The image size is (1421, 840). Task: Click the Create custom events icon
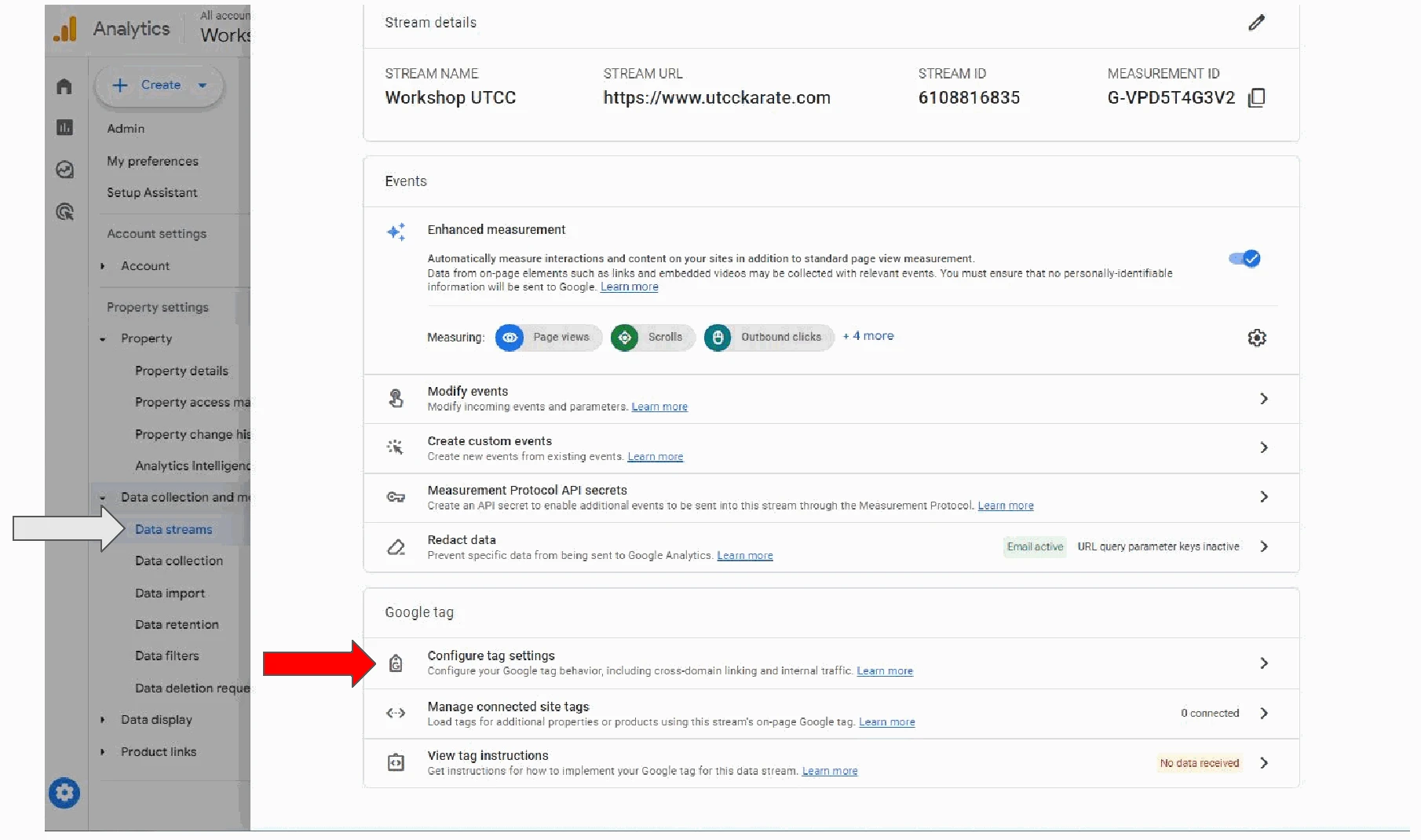[395, 447]
